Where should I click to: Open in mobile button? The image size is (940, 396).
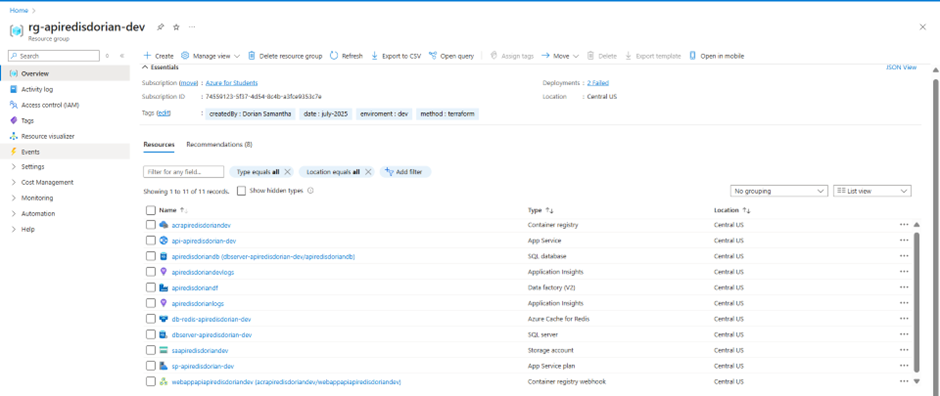coord(716,56)
